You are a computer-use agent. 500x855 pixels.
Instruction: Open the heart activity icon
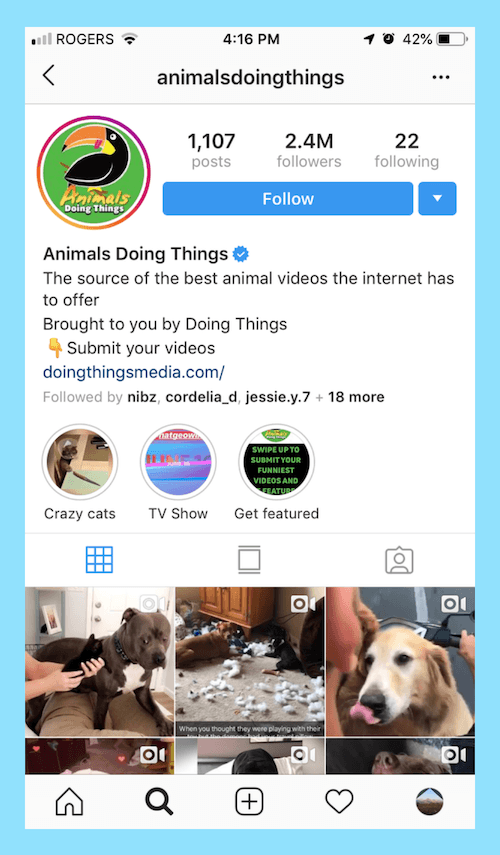click(339, 802)
